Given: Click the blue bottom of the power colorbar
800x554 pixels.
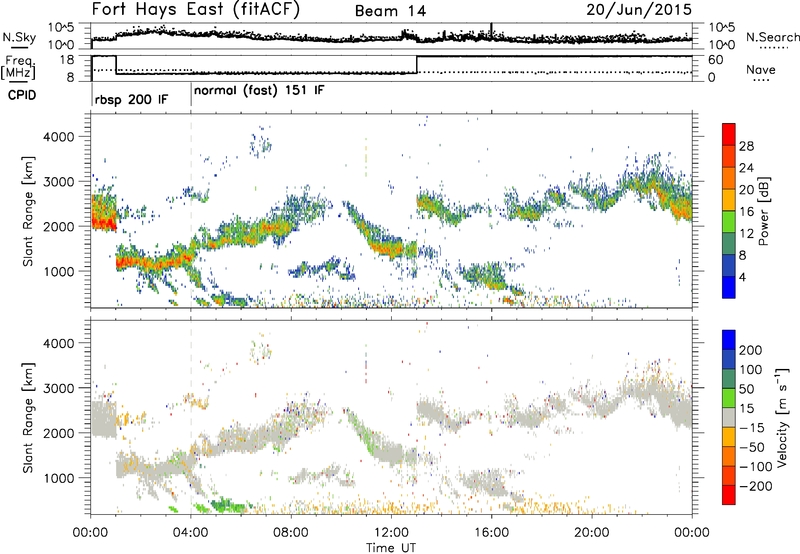Looking at the screenshot, I should [x=729, y=287].
